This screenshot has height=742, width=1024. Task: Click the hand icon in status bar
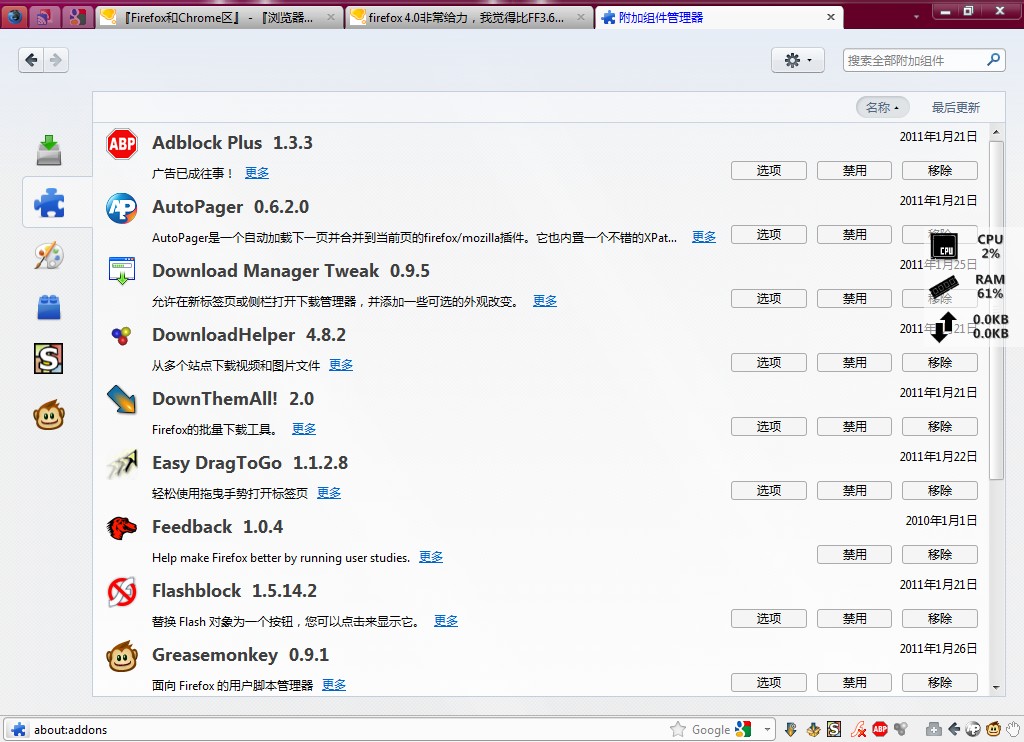tap(1013, 729)
